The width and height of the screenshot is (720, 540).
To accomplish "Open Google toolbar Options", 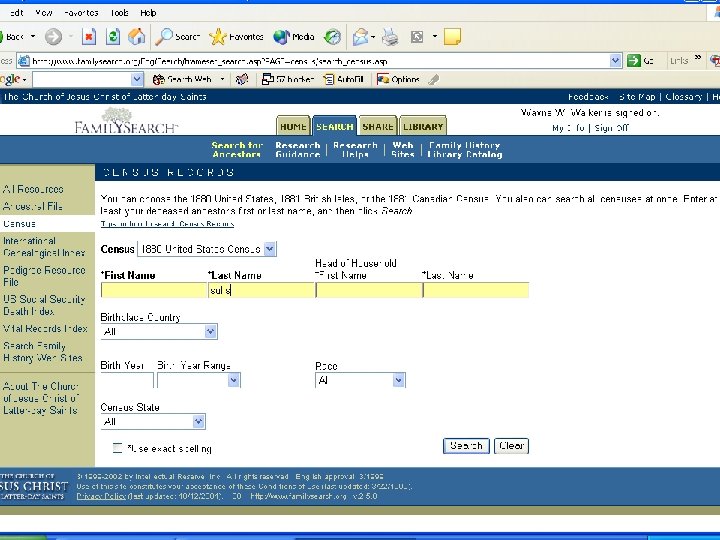I will [x=398, y=79].
